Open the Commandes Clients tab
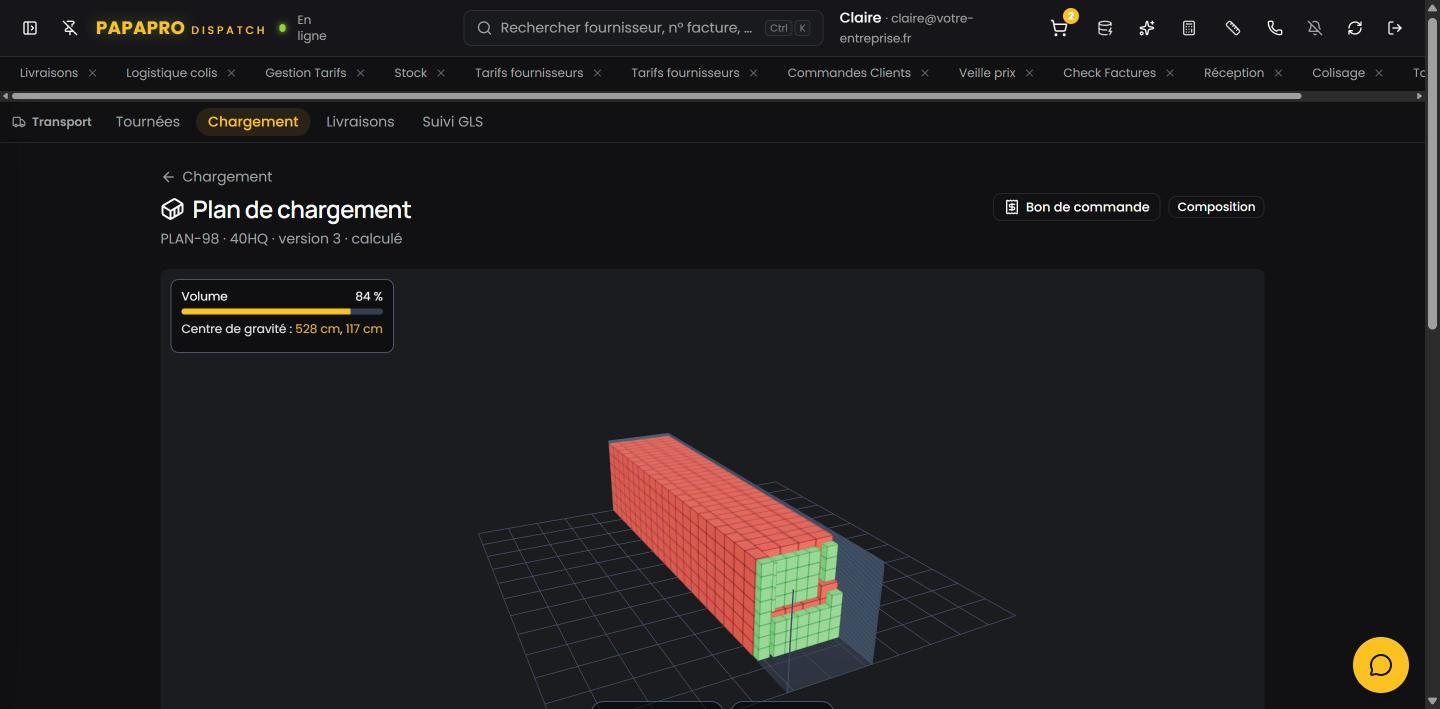 click(849, 73)
